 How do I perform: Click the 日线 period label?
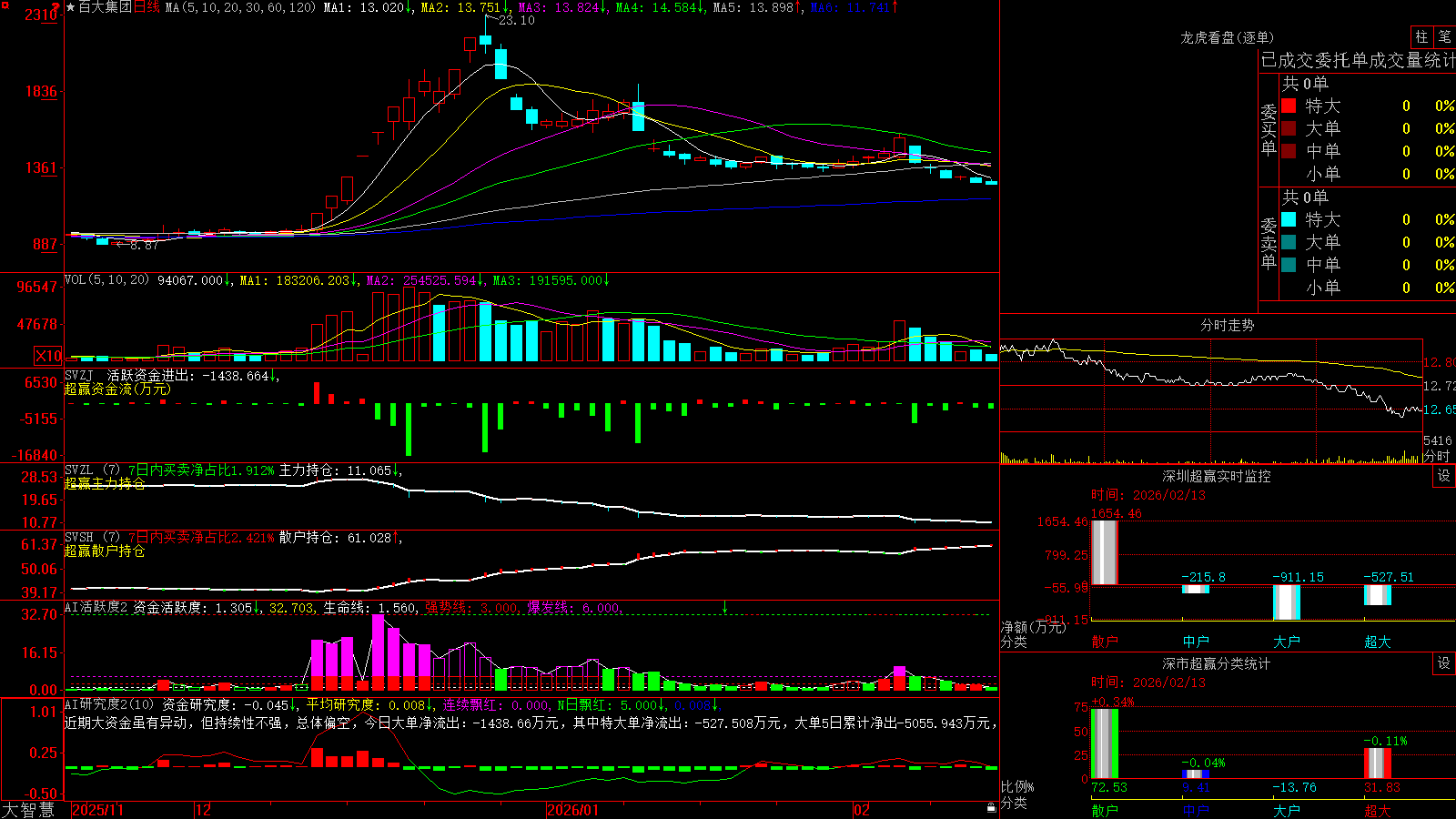tap(147, 7)
